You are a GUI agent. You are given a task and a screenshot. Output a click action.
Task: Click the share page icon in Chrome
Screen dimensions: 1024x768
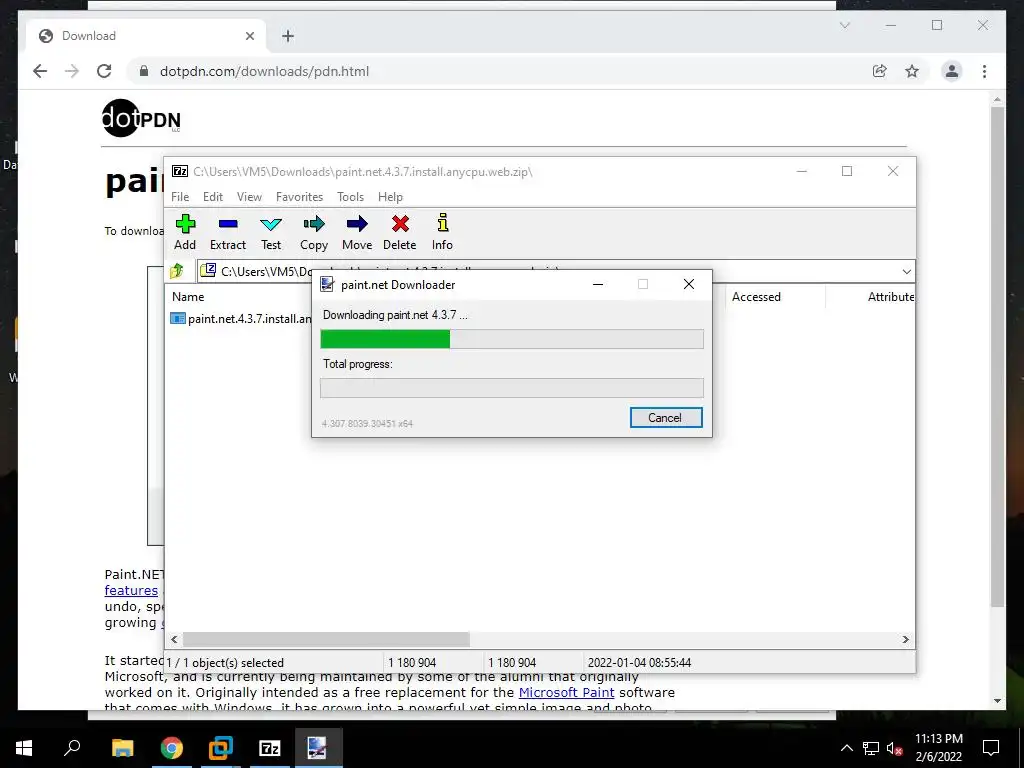[880, 71]
